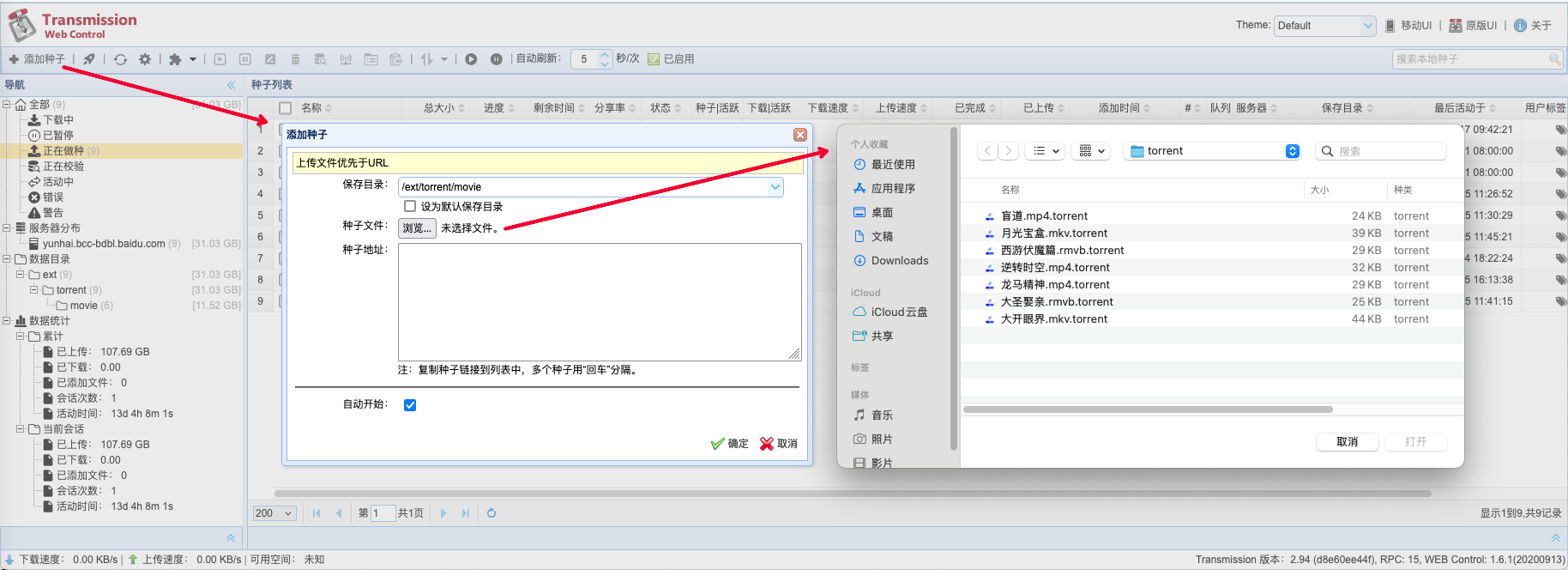Sort by save directory (保存目录) column
The height and width of the screenshot is (570, 1568).
point(1348,108)
